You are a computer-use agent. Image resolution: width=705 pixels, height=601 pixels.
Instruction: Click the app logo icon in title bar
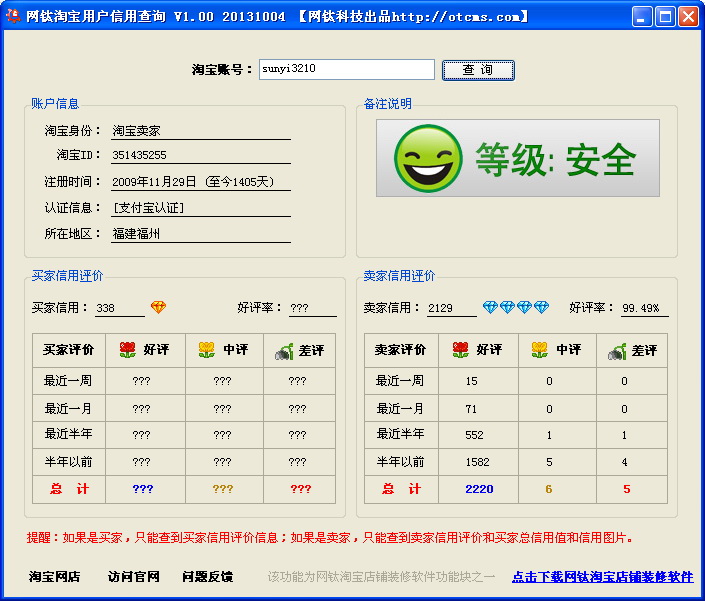[x=13, y=16]
